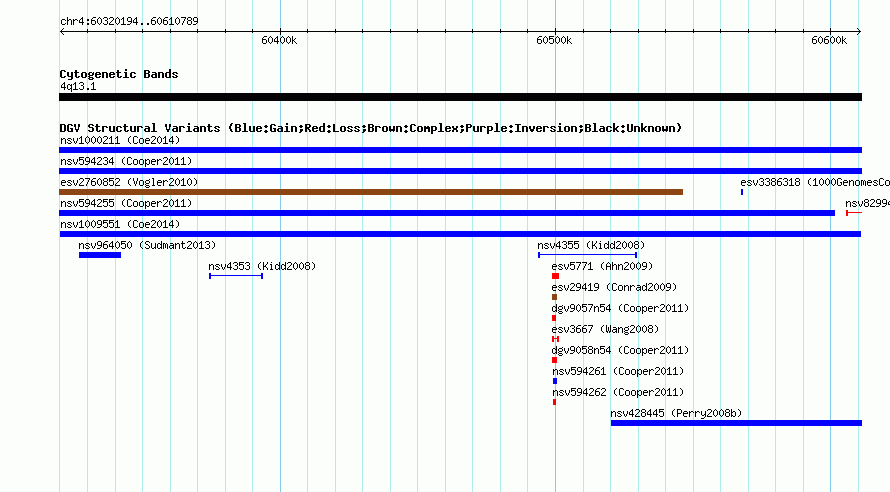Click the black 4q13.1 cytogenetic band bar
Image resolution: width=890 pixels, height=492 pixels.
pos(460,97)
